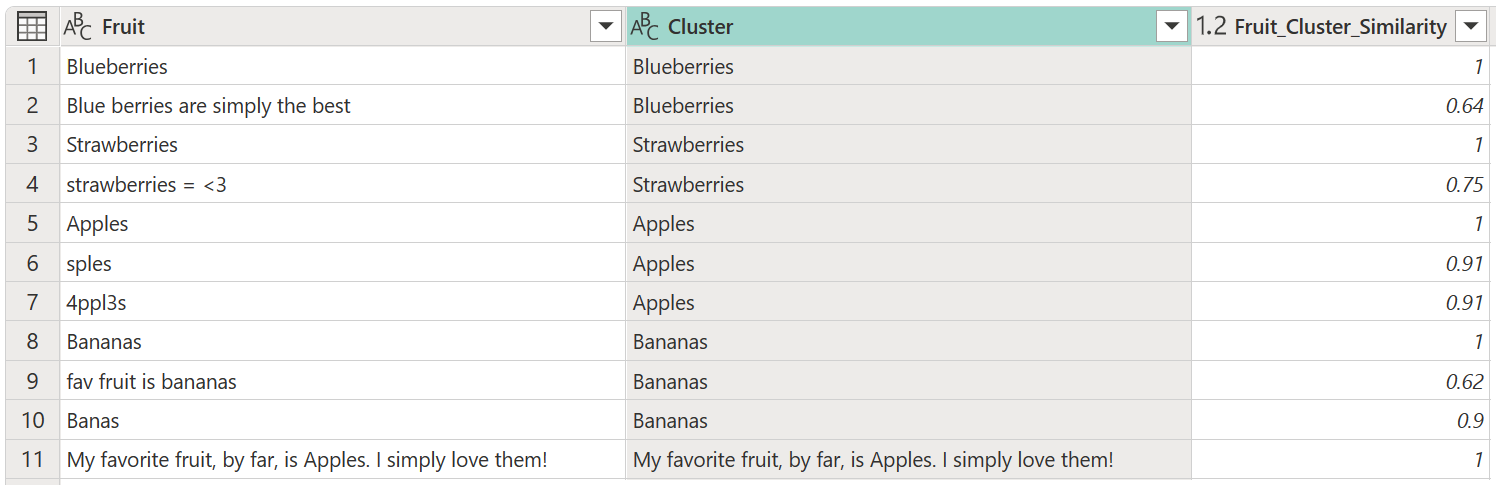Screen dimensions: 1496x485
Task: Select row number 11
Action: click(32, 460)
